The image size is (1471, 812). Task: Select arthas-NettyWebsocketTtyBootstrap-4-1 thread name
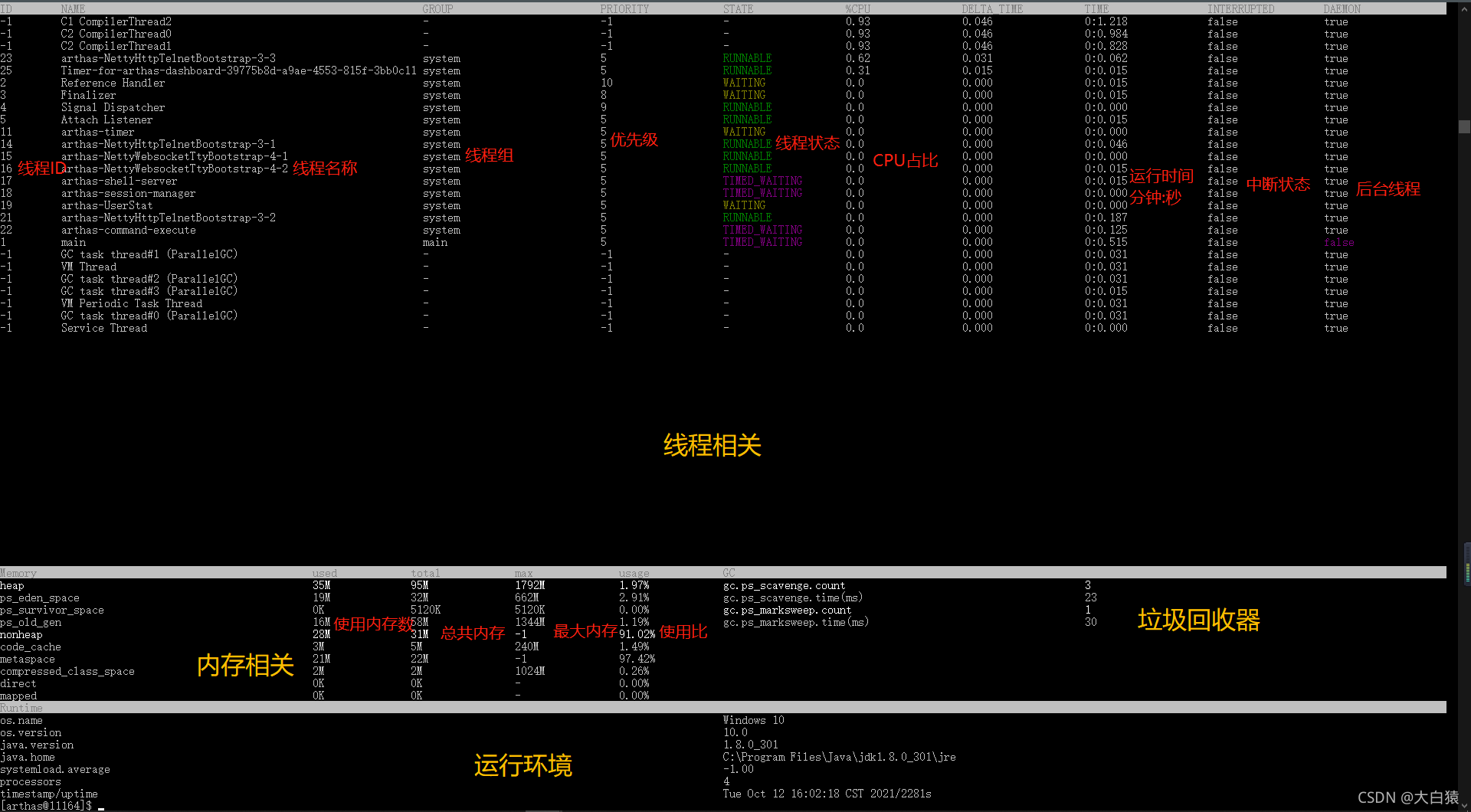[174, 156]
